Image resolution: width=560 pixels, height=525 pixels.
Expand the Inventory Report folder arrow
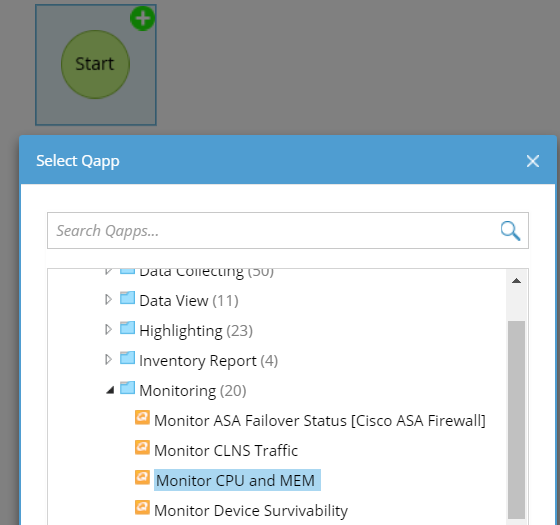pos(108,359)
